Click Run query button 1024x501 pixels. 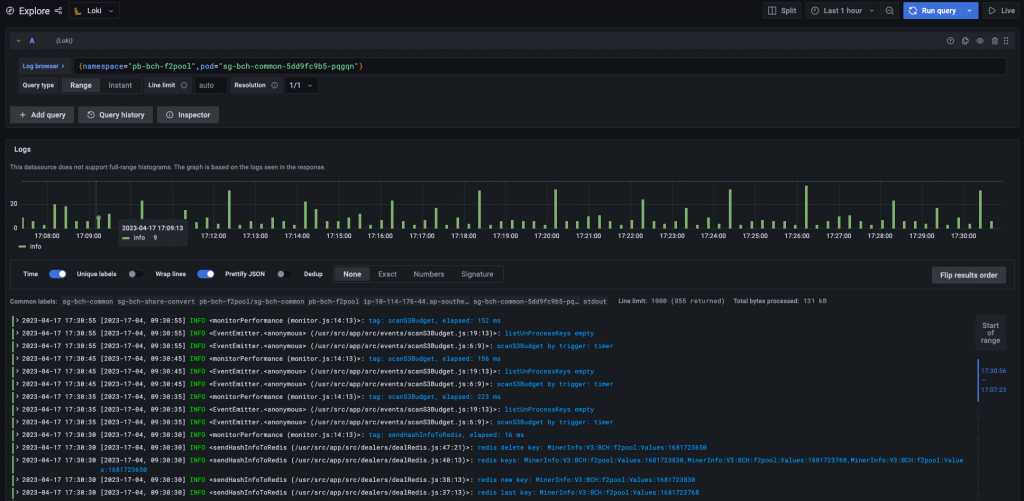point(933,10)
